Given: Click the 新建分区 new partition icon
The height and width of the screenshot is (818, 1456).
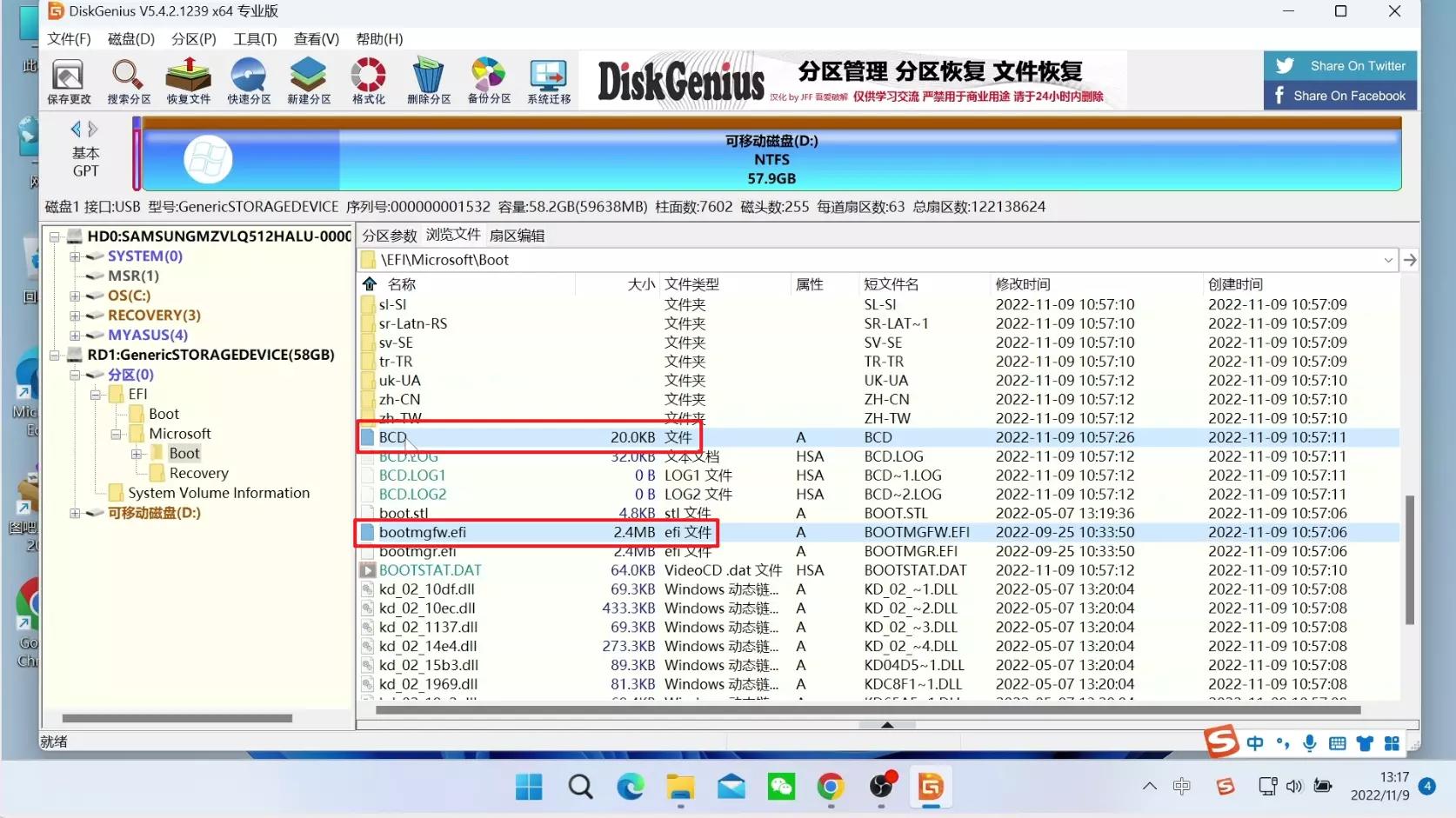Looking at the screenshot, I should [x=308, y=80].
